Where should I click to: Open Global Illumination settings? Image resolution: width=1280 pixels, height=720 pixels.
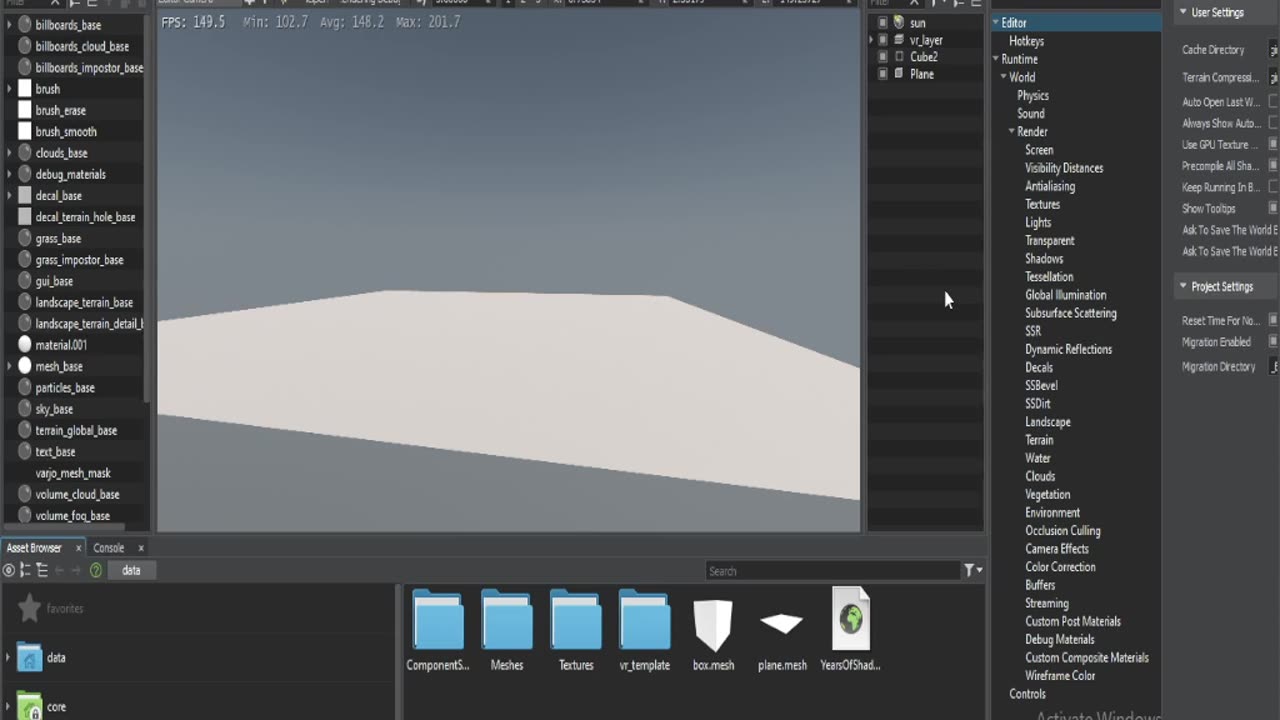coord(1065,295)
